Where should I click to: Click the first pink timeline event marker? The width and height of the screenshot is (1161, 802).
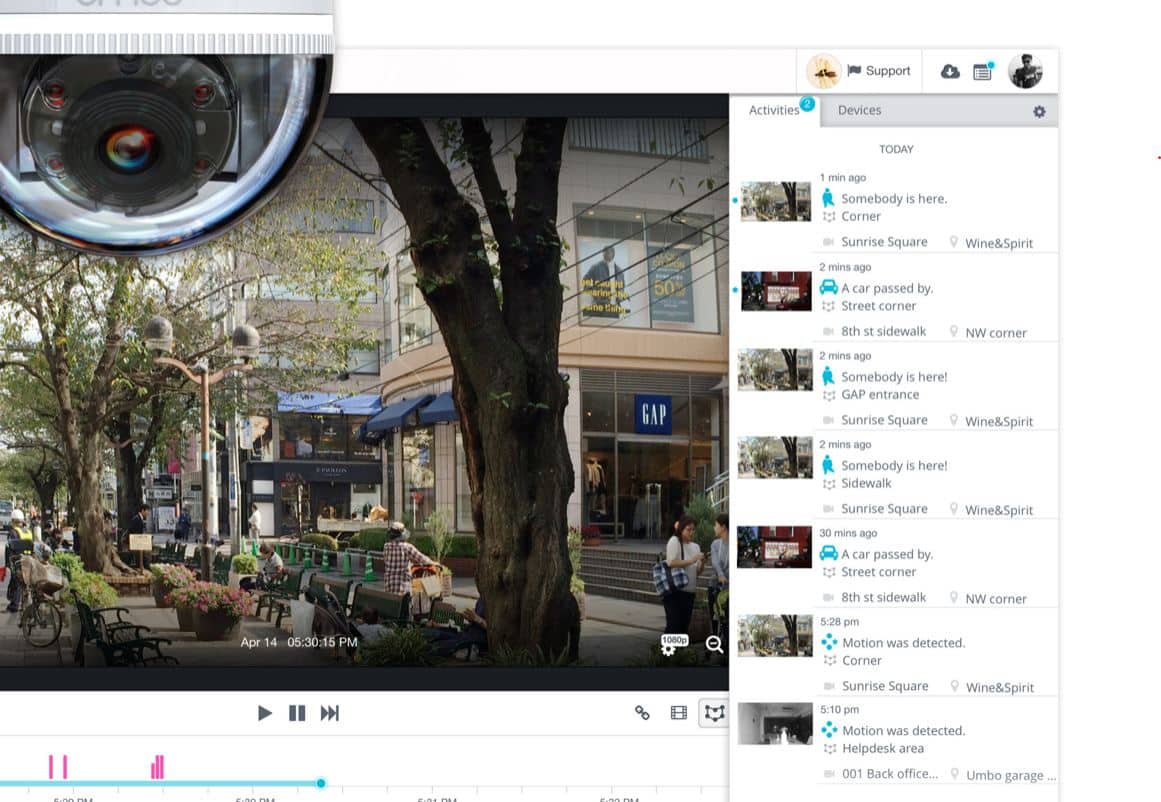pyautogui.click(x=52, y=767)
